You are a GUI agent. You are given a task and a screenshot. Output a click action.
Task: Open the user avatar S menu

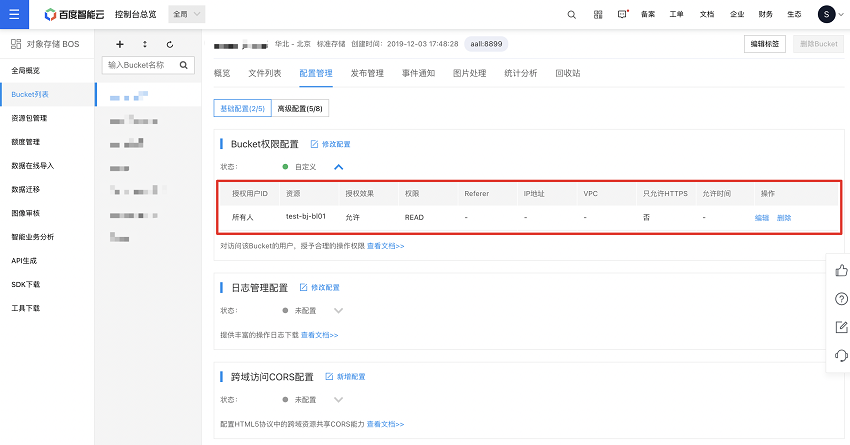[x=826, y=14]
